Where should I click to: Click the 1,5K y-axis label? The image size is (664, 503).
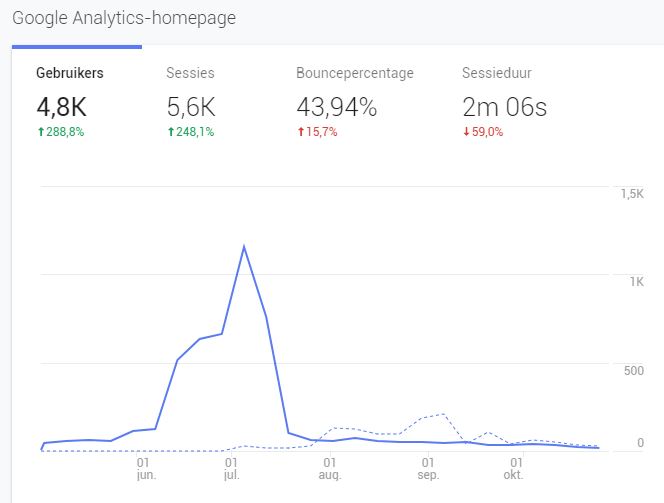[632, 194]
